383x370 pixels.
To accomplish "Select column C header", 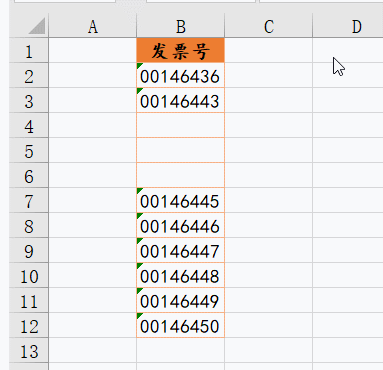I will click(269, 26).
